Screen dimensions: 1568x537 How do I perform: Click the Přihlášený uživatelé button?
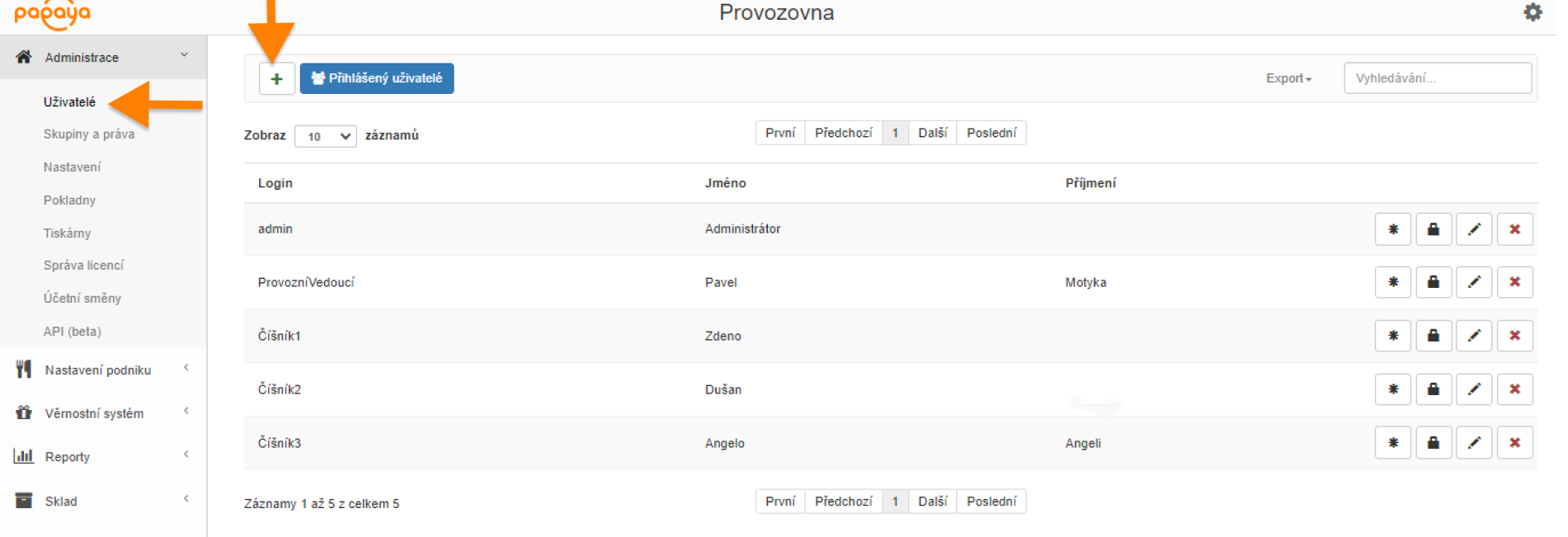377,78
